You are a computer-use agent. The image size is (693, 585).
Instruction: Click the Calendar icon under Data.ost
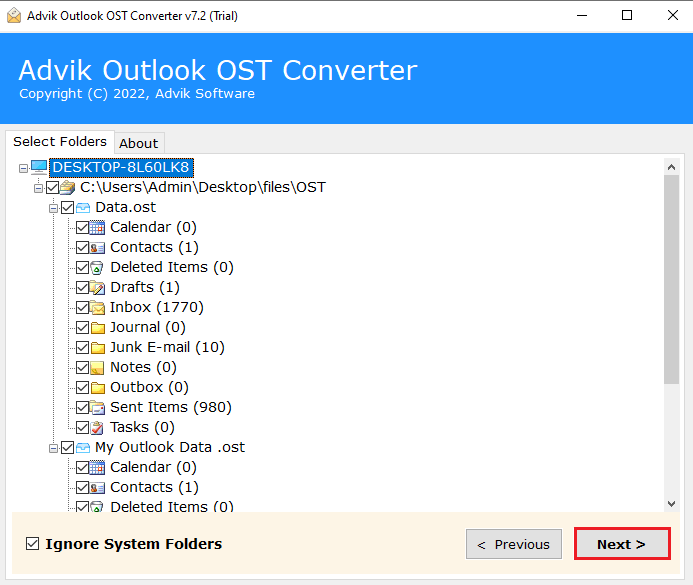[x=97, y=228]
